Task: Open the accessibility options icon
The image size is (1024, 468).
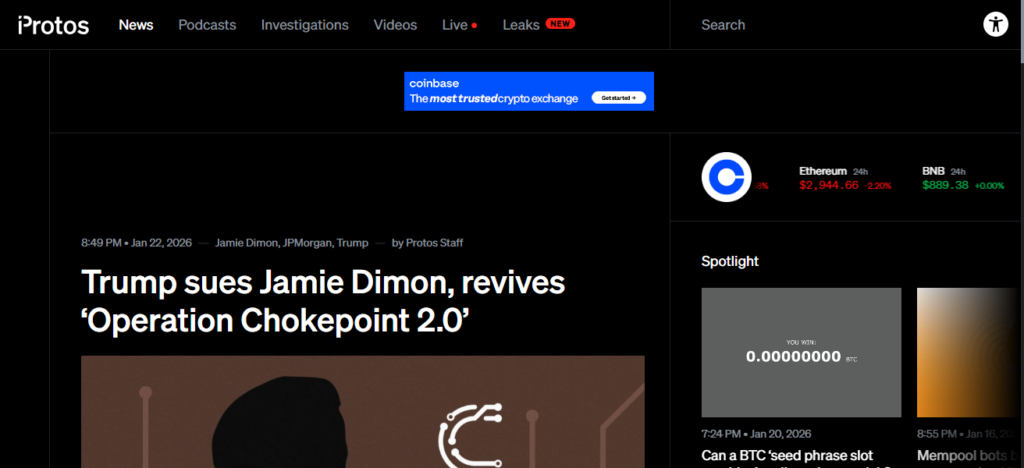Action: point(995,25)
